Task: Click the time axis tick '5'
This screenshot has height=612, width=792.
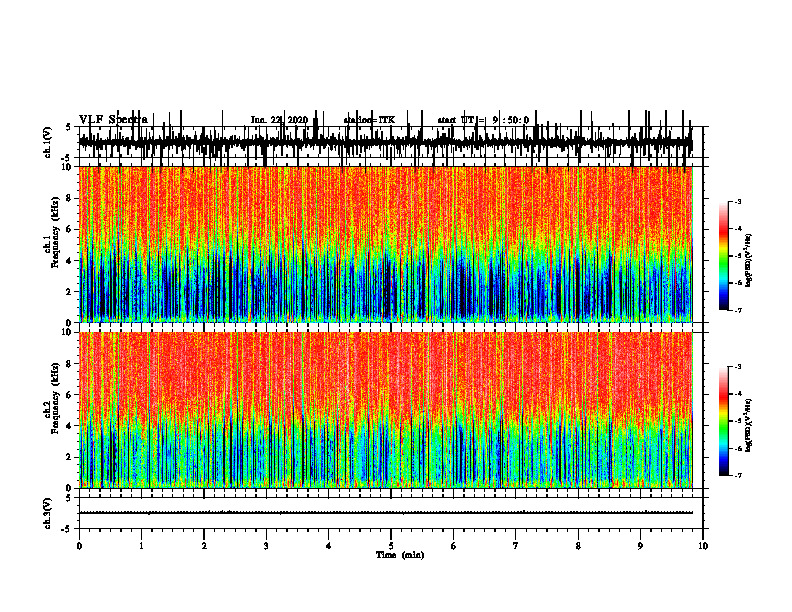Action: [391, 546]
